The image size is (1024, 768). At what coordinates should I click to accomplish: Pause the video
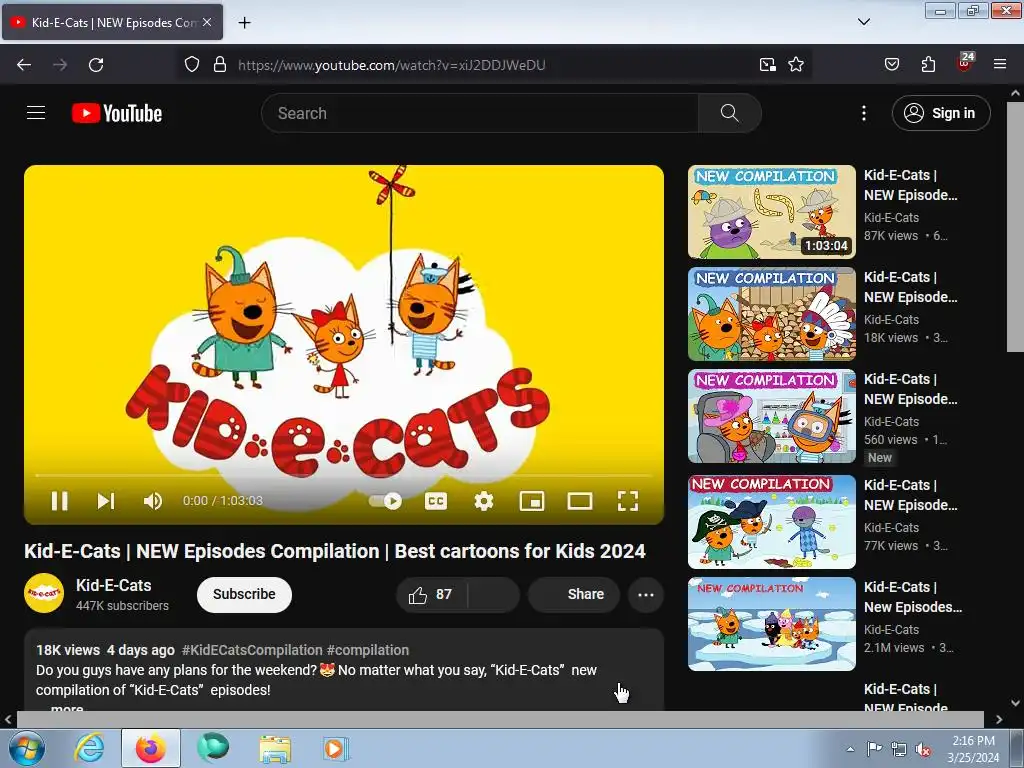pos(59,501)
